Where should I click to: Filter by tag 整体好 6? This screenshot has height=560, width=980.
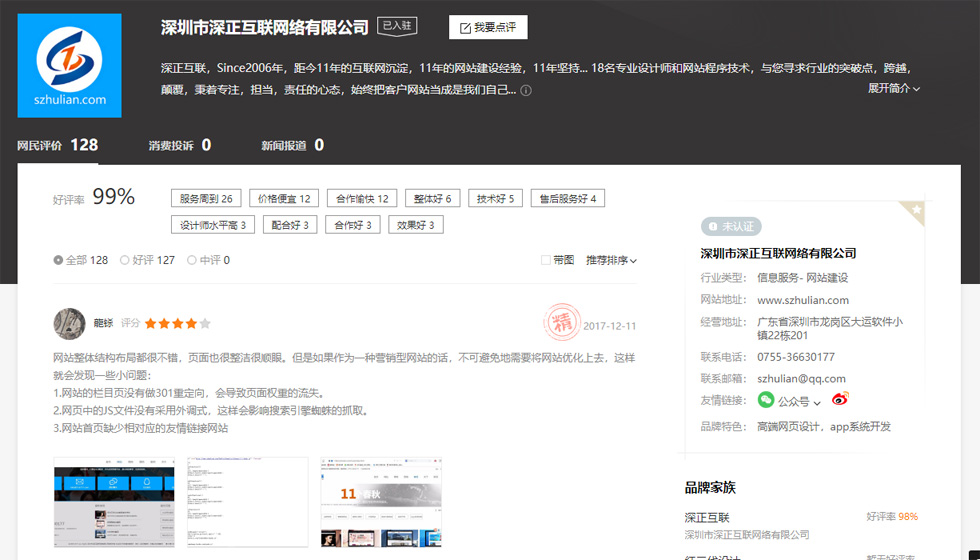click(432, 198)
